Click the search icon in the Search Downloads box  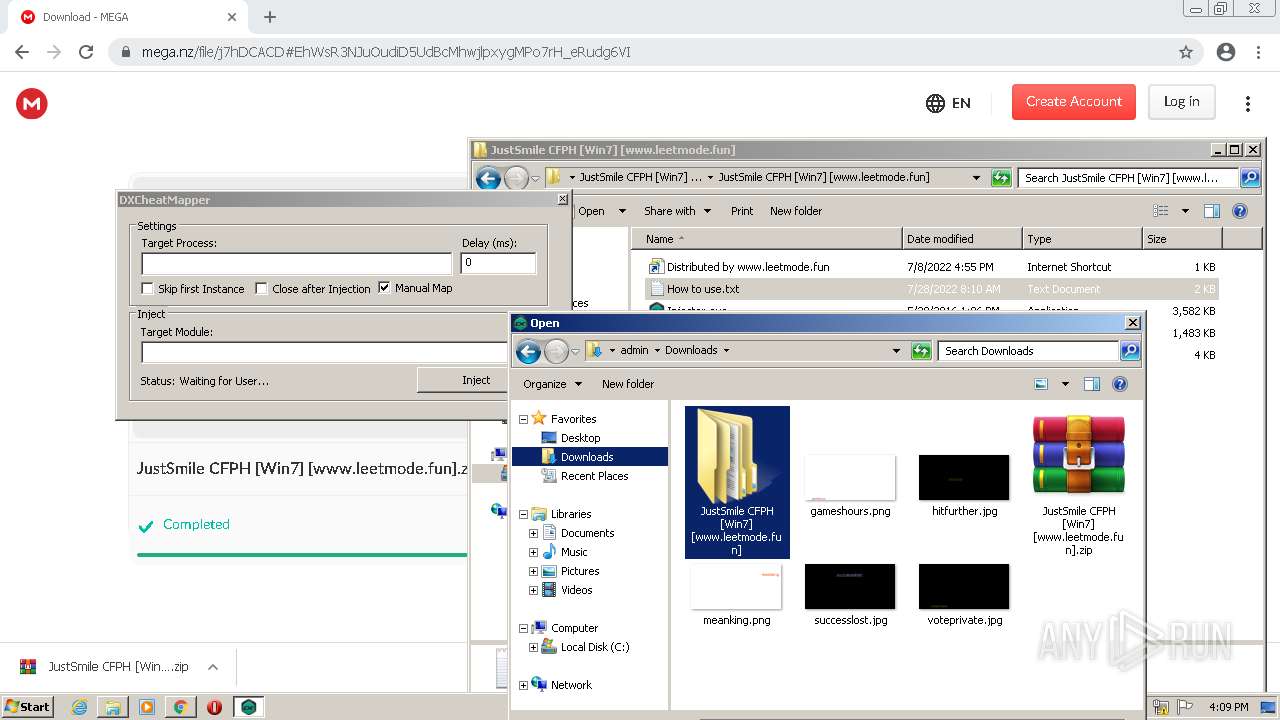(1130, 351)
